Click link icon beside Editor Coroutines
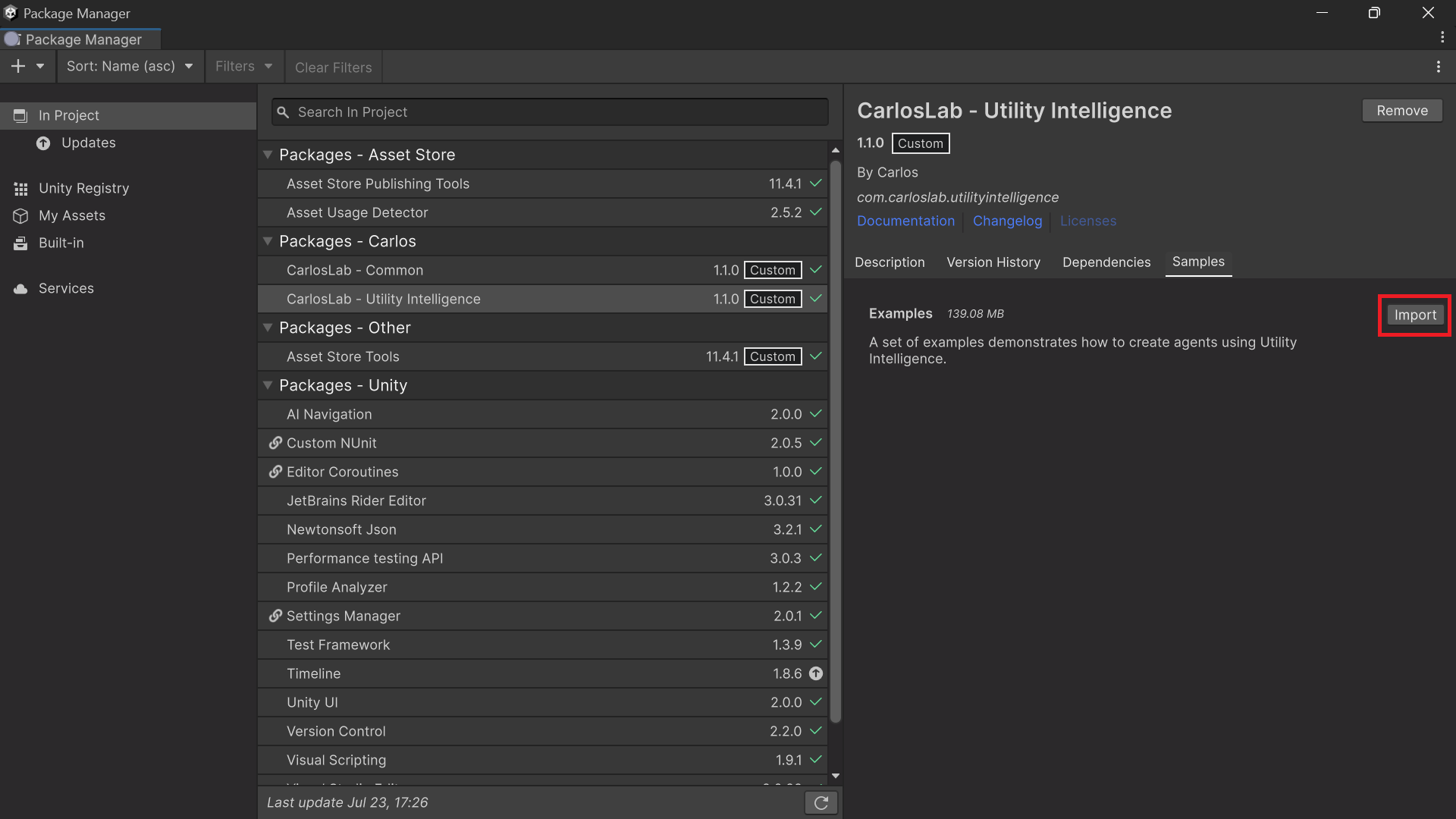This screenshot has height=819, width=1456. (275, 472)
